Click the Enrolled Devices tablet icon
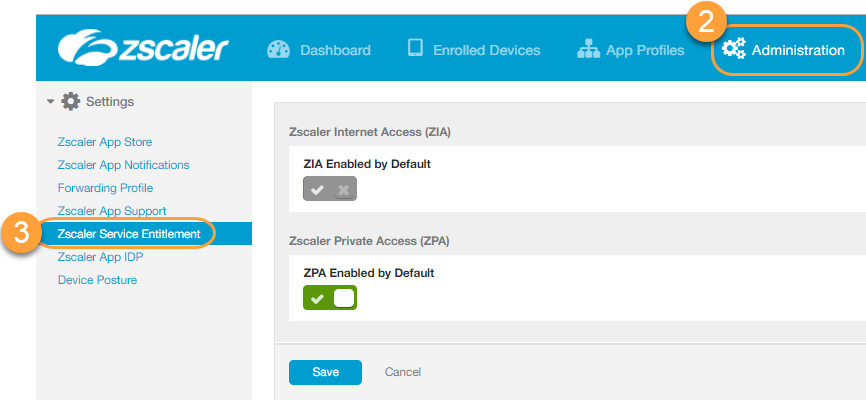Viewport: 866px width, 400px height. [415, 49]
